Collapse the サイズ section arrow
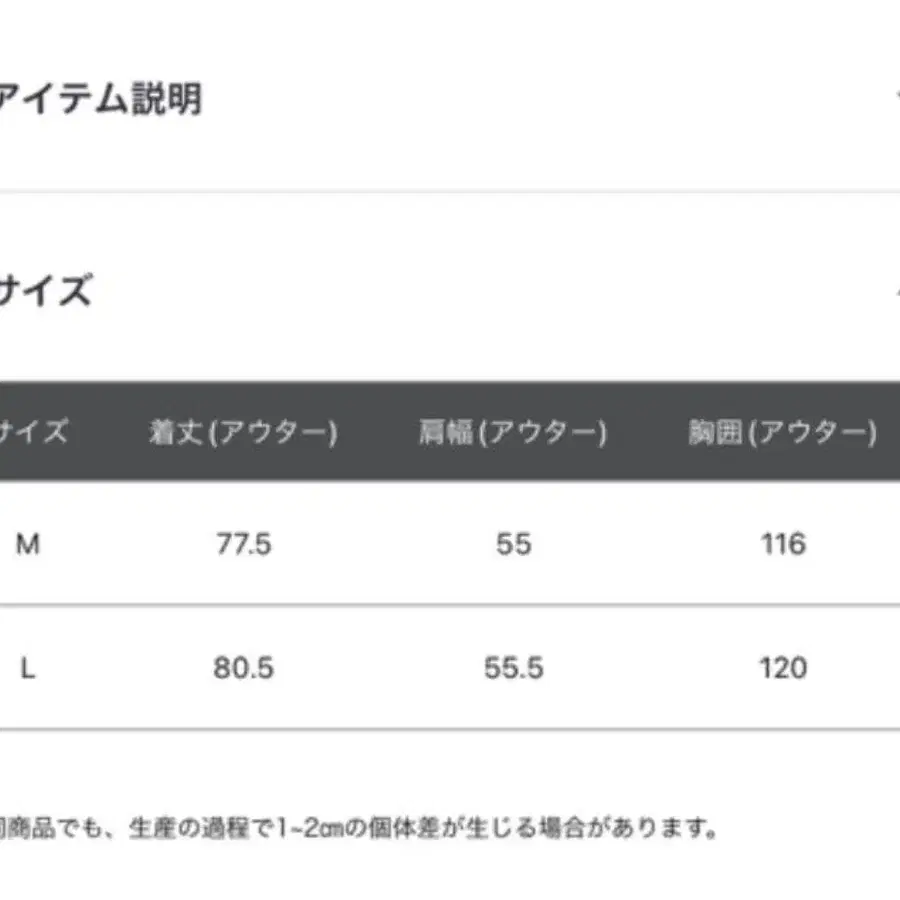The height and width of the screenshot is (900, 900). [895, 291]
